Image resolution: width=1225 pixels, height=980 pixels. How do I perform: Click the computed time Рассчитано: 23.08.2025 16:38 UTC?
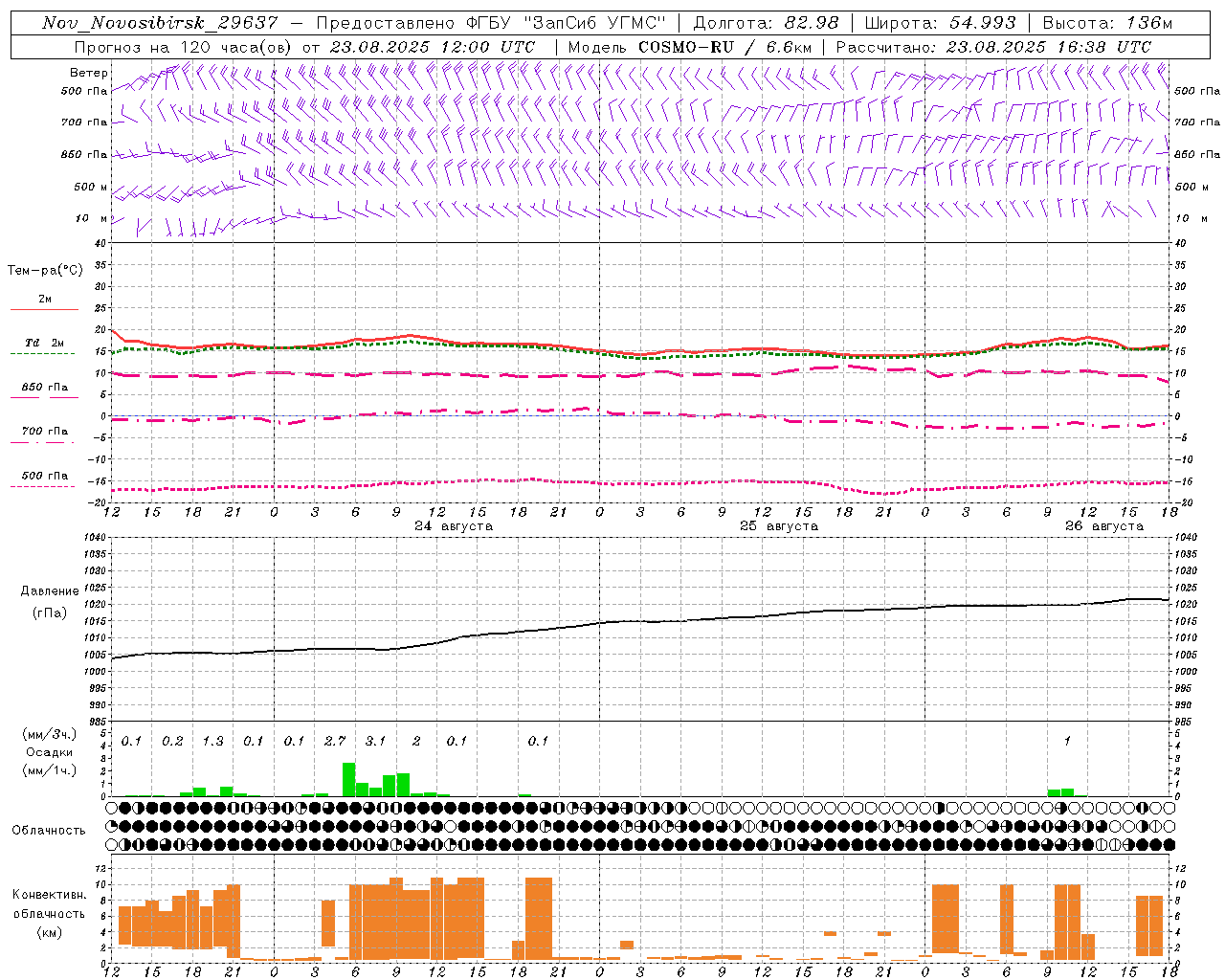tap(993, 47)
